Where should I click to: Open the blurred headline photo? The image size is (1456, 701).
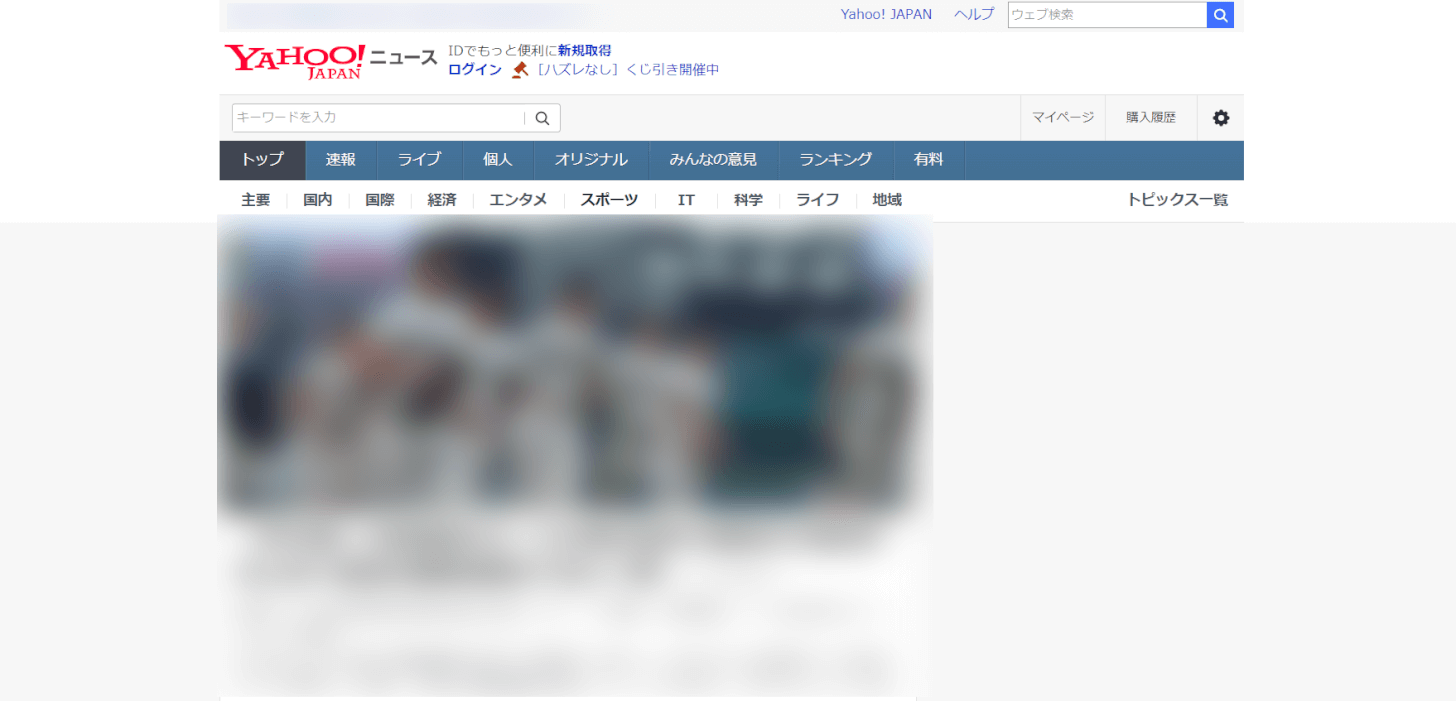point(575,365)
